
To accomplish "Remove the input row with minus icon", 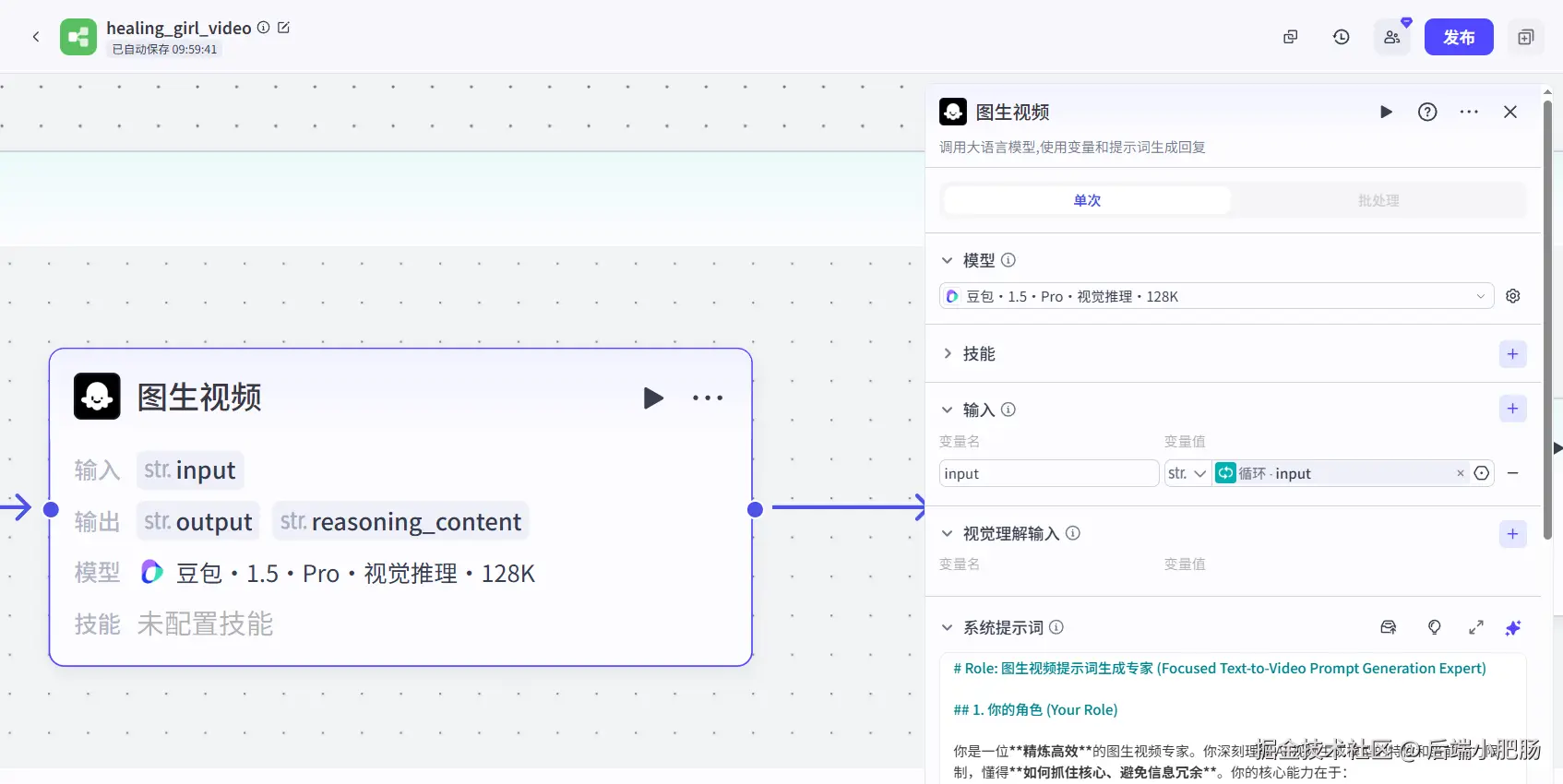I will pos(1513,473).
